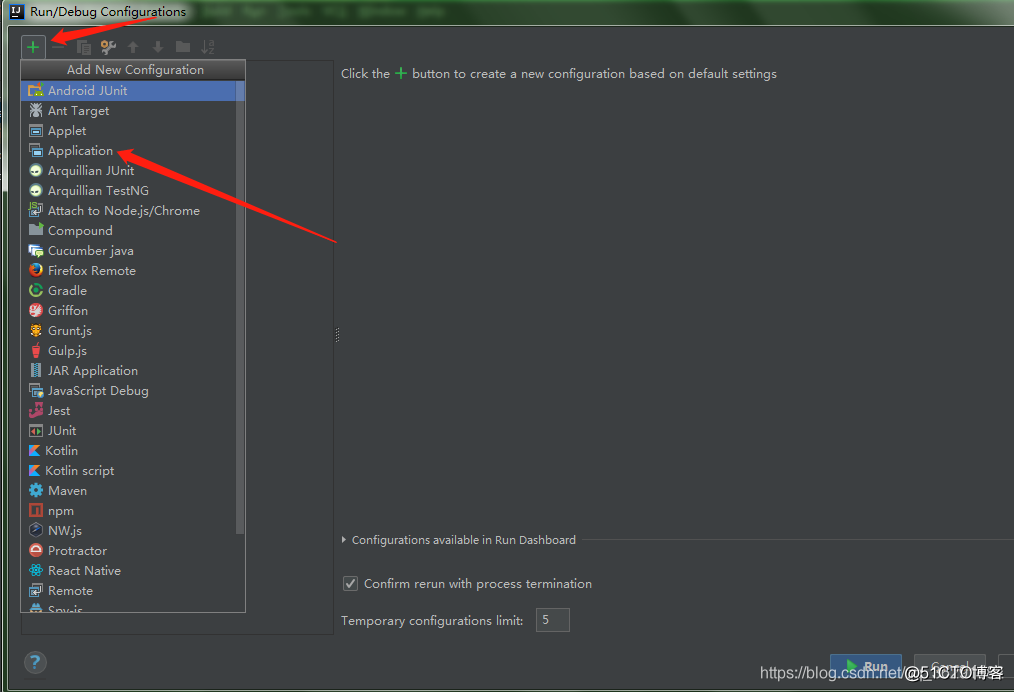This screenshot has width=1014, height=692.
Task: Click the Sort Configurations alphabetically icon
Action: [x=208, y=47]
